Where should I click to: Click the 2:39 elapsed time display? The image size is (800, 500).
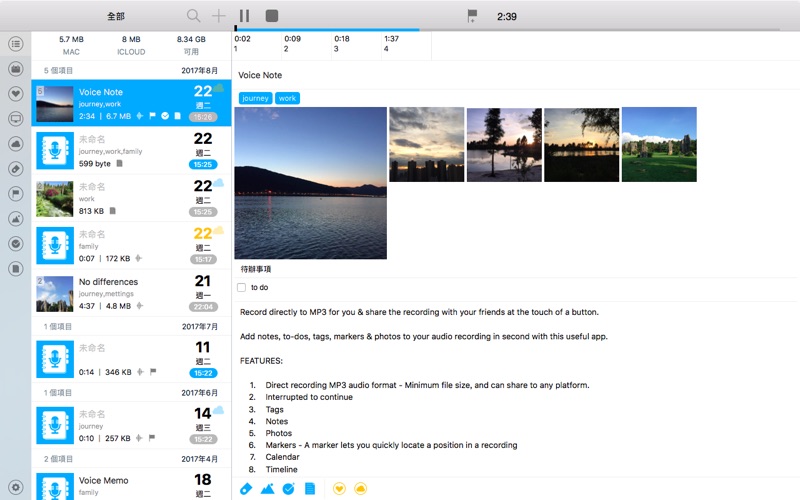[507, 16]
